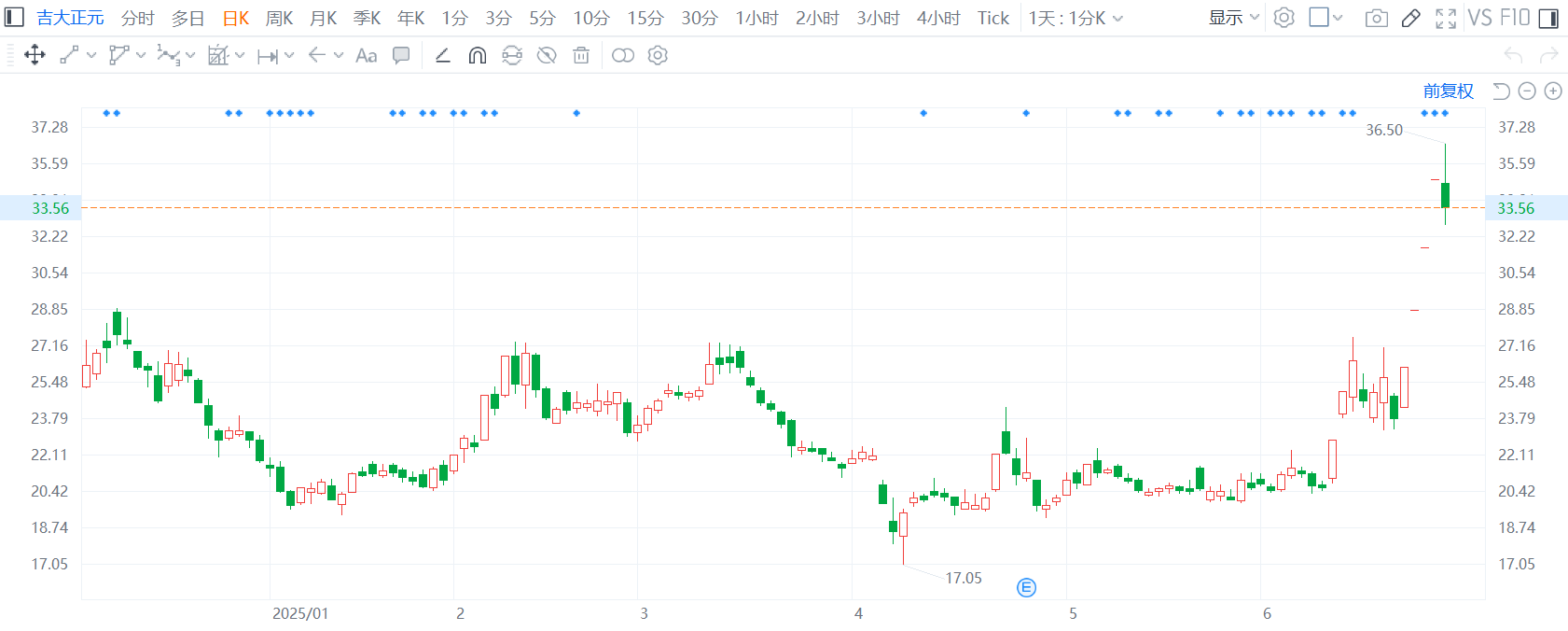1568x631 pixels.
Task: Select the 1分 interval
Action: click(454, 18)
